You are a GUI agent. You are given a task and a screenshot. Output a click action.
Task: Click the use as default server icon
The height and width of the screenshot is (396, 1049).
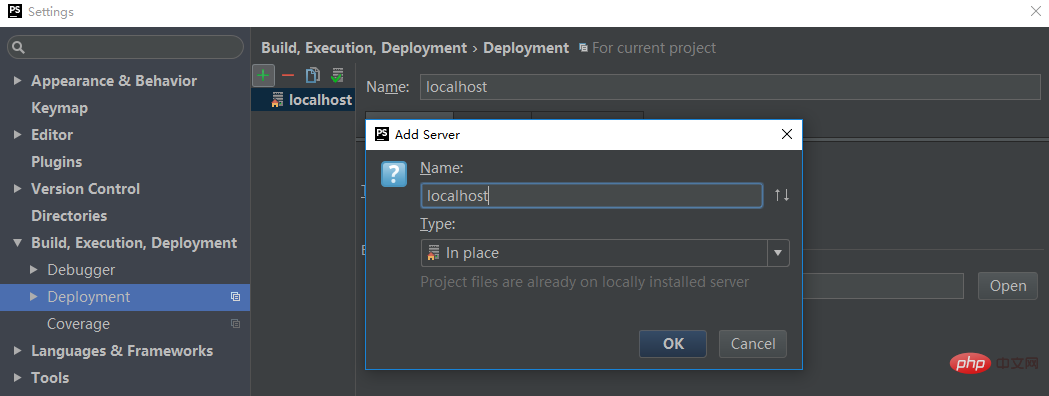tap(337, 76)
